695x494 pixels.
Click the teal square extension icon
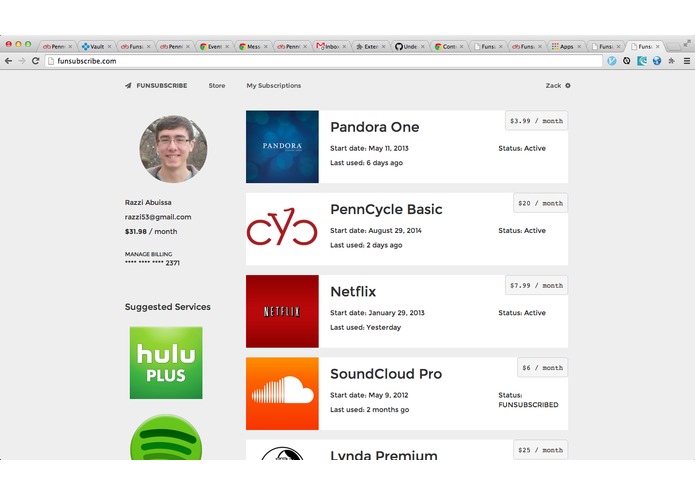click(642, 61)
